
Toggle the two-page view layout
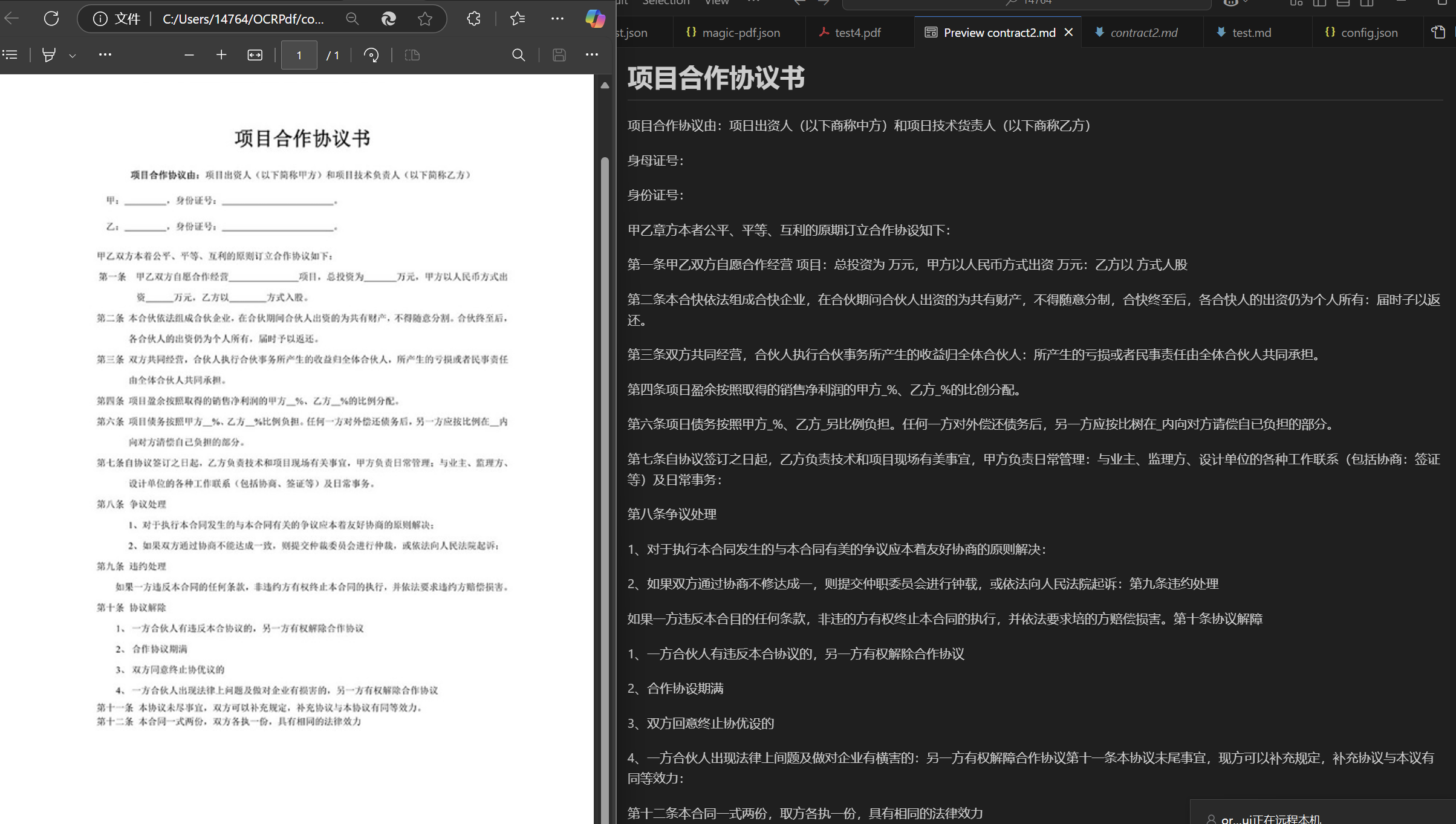click(x=412, y=55)
